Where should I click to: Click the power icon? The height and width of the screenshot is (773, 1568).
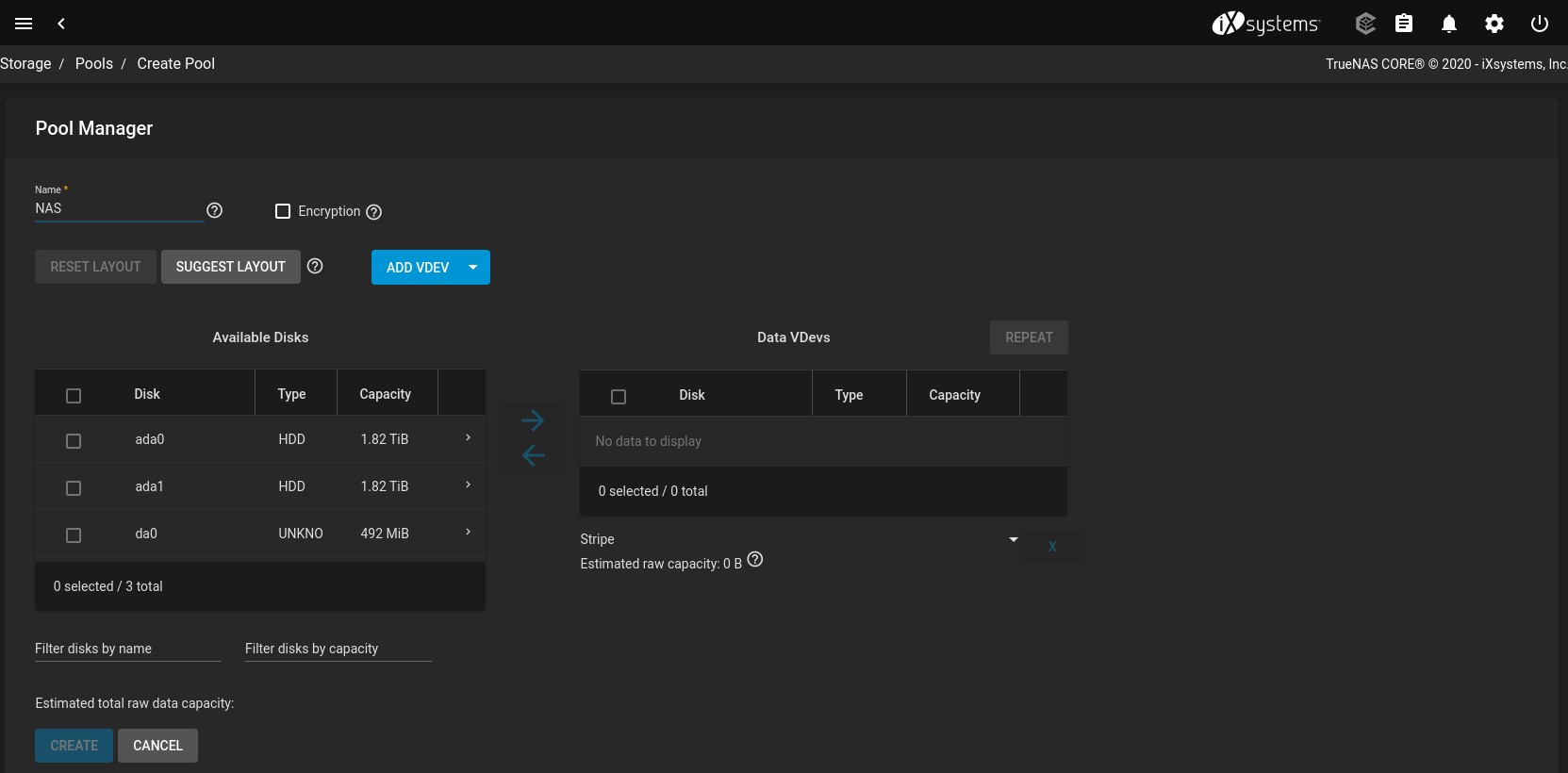[1539, 24]
